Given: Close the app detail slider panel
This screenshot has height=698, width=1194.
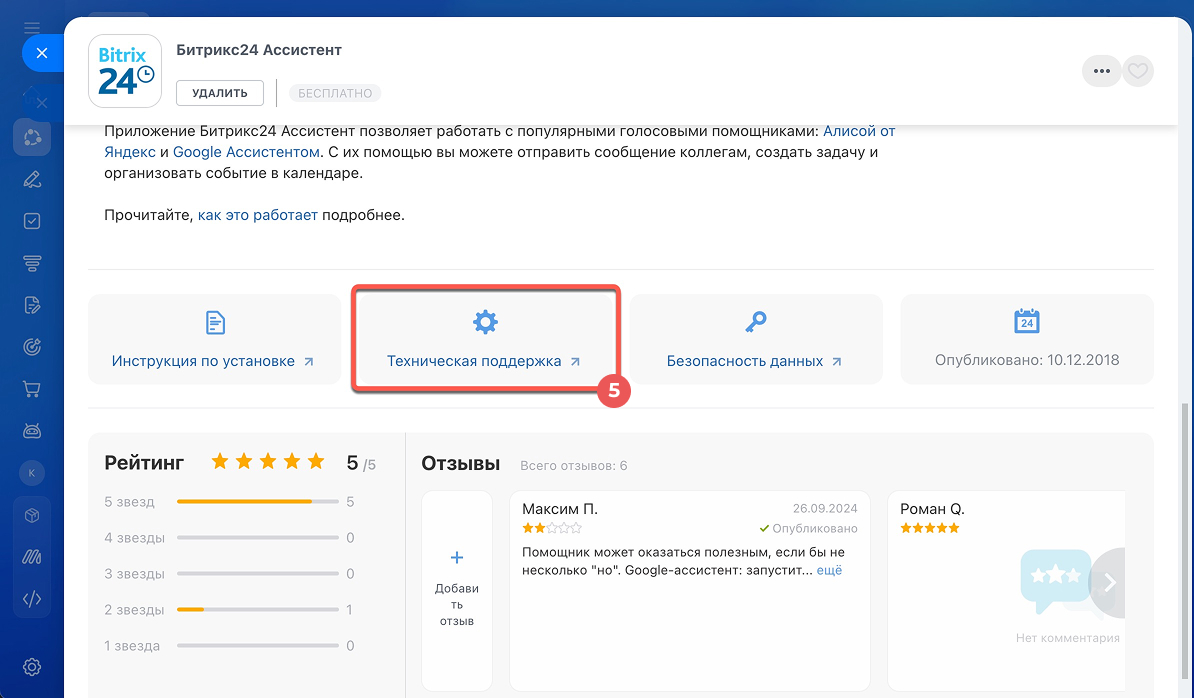Looking at the screenshot, I should (x=42, y=53).
